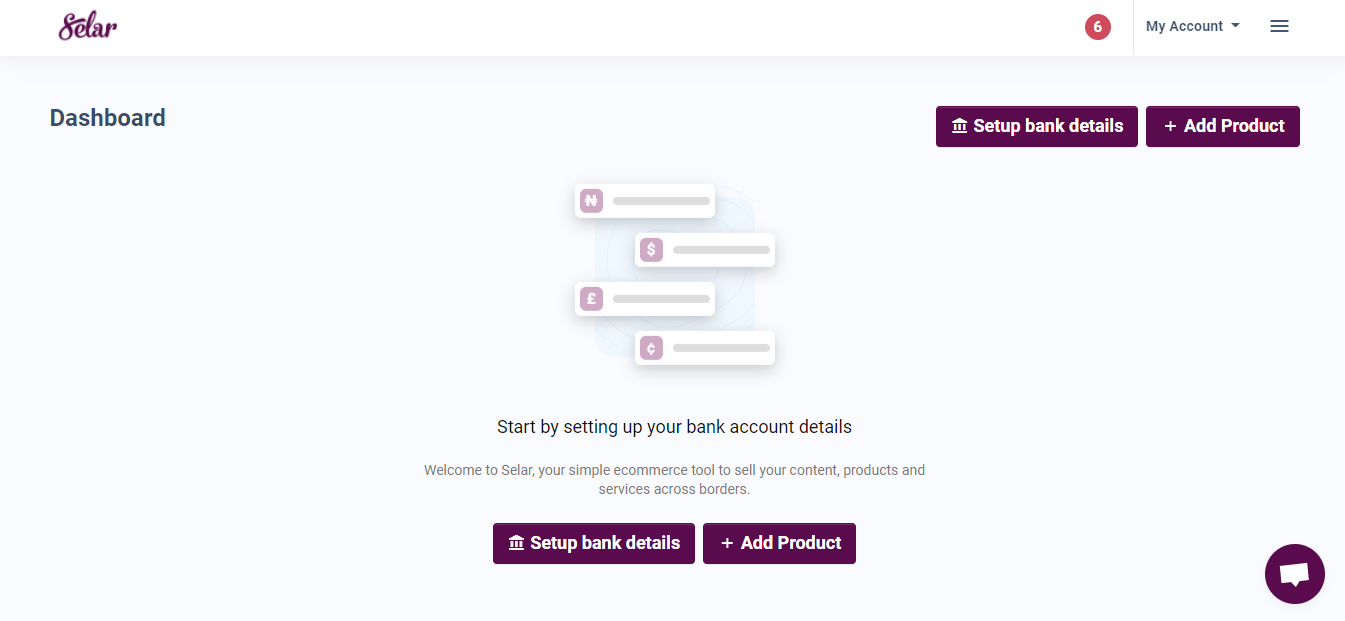
Task: Click the 'Start by setting up' heading text
Action: pyautogui.click(x=674, y=427)
